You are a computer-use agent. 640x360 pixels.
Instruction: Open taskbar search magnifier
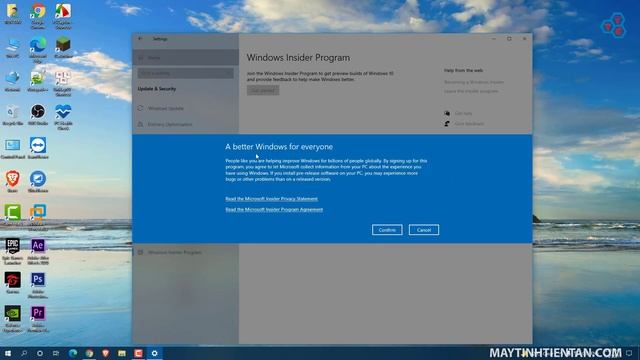point(24,353)
